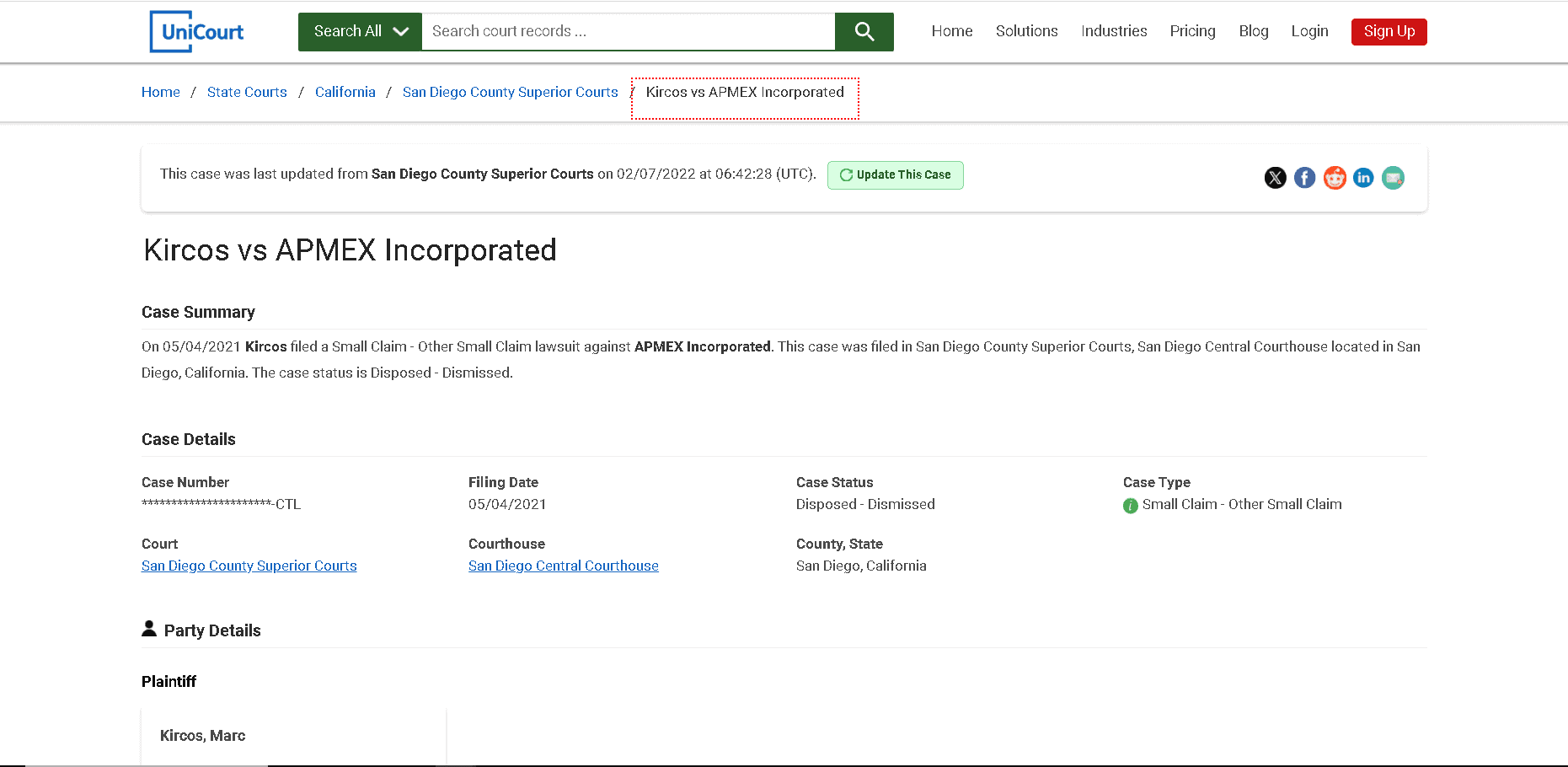The height and width of the screenshot is (767, 1568).
Task: Click the Login link
Action: [x=1309, y=31]
